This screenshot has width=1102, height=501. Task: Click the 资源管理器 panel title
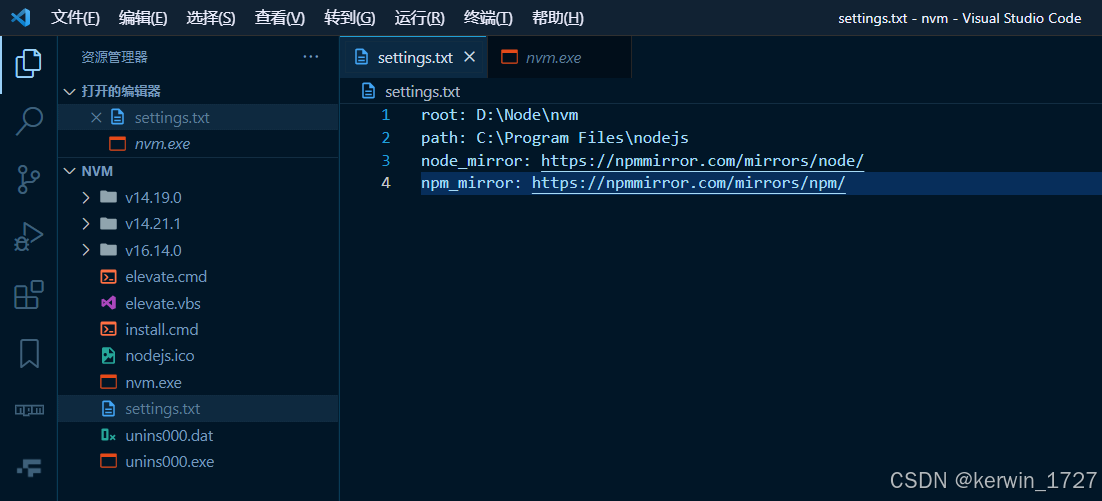tap(114, 58)
